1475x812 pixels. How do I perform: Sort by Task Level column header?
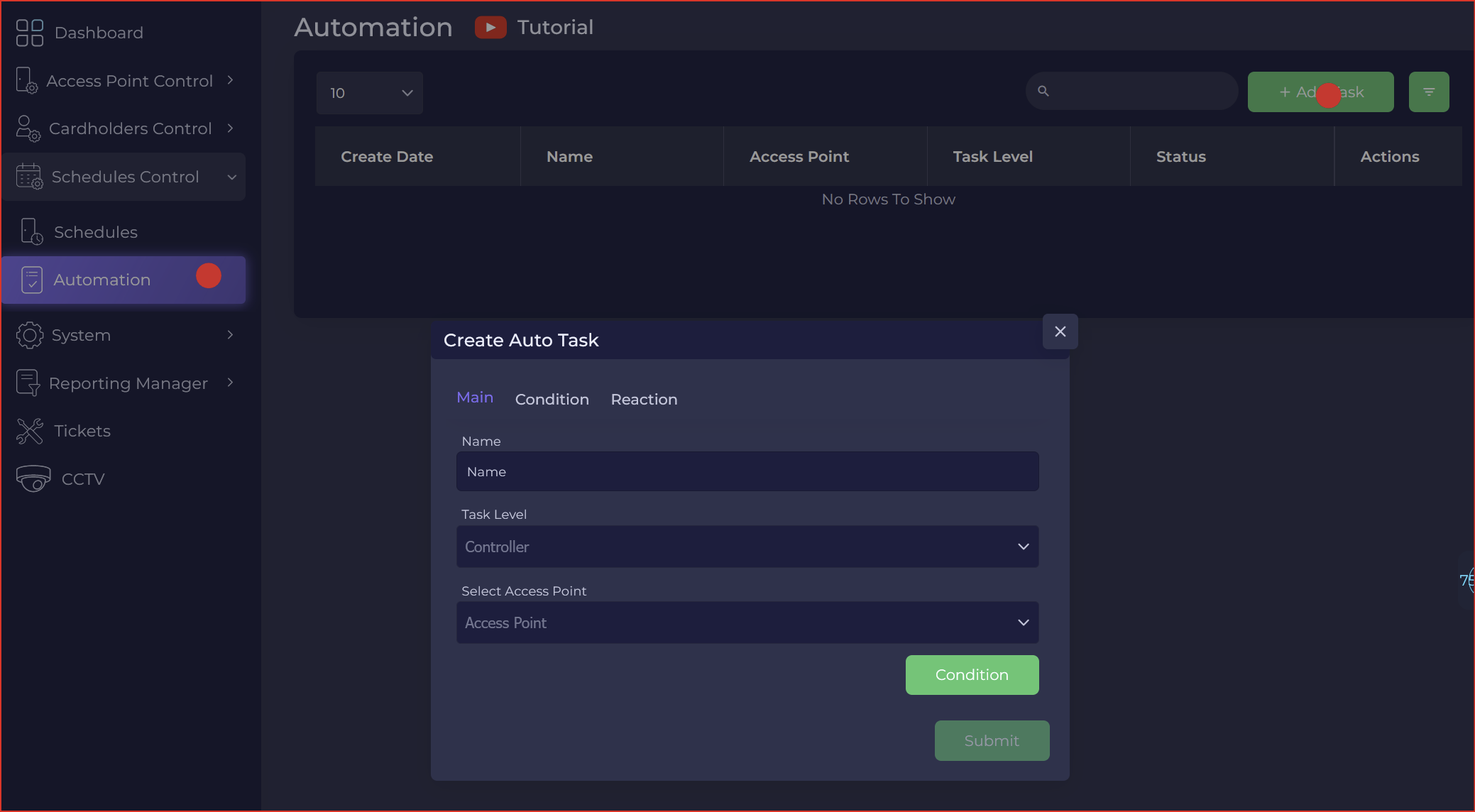click(x=992, y=157)
